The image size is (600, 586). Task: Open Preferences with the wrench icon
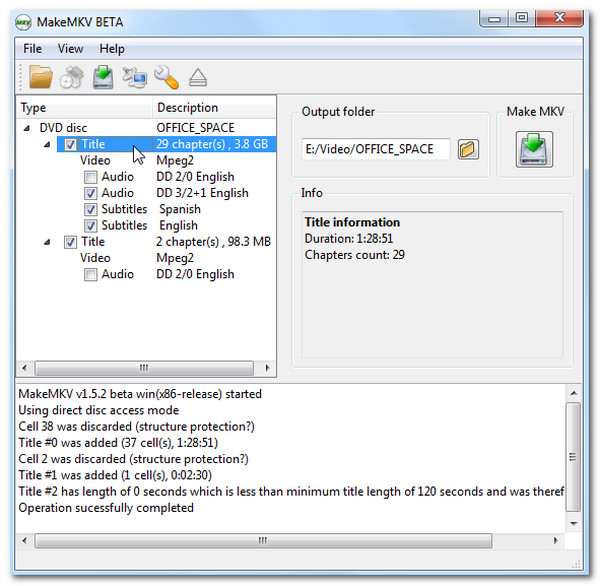pos(166,77)
